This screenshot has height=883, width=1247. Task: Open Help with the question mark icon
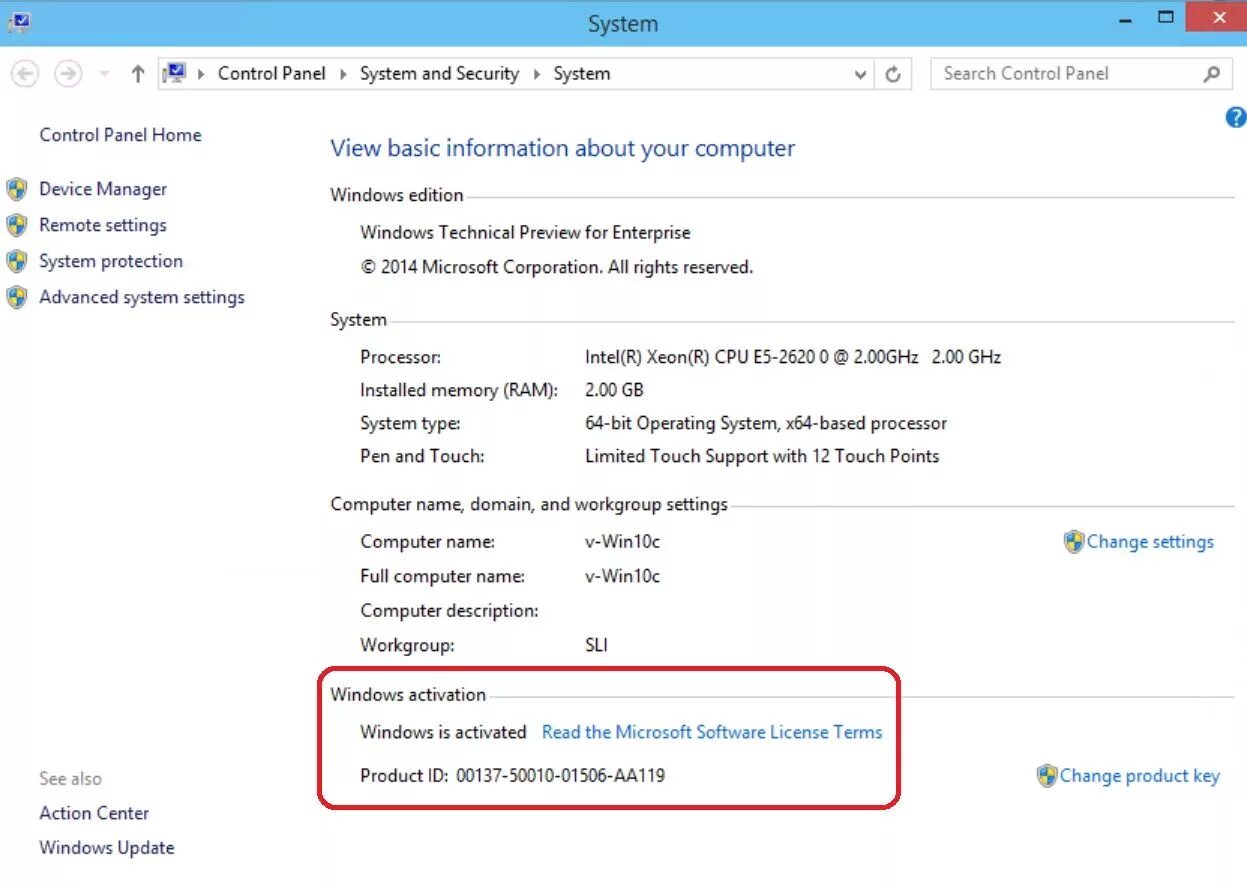pos(1236,117)
